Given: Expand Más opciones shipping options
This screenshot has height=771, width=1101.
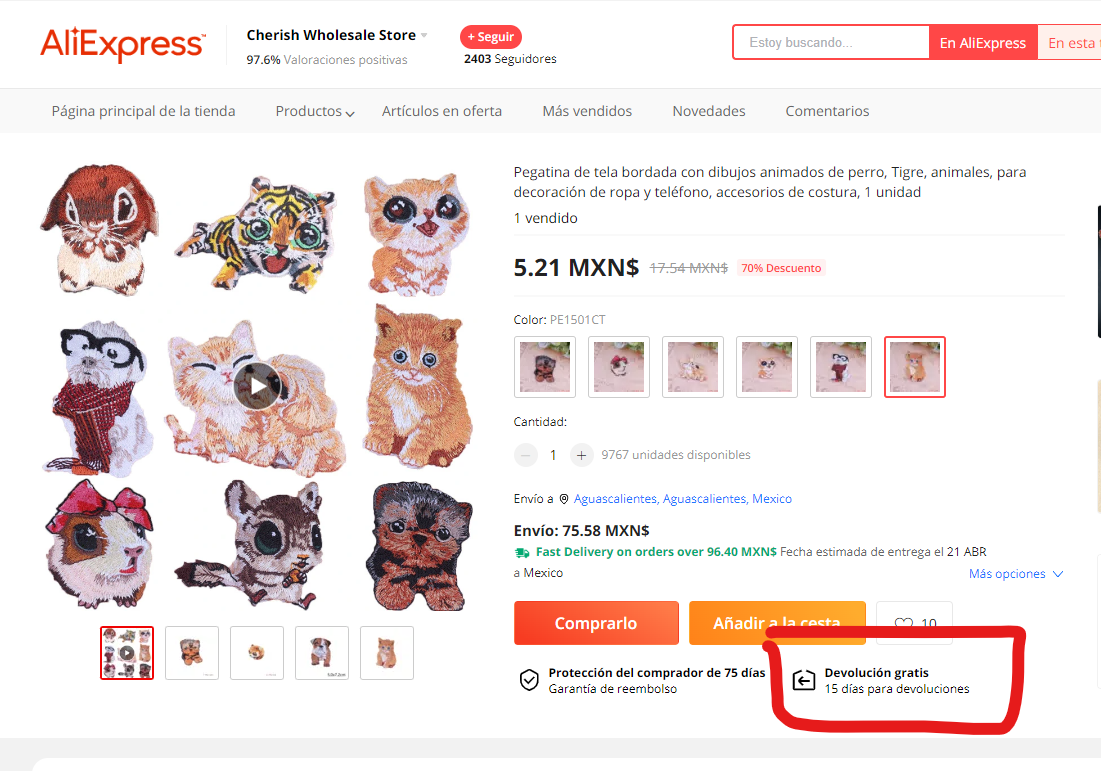Looking at the screenshot, I should coord(1016,574).
